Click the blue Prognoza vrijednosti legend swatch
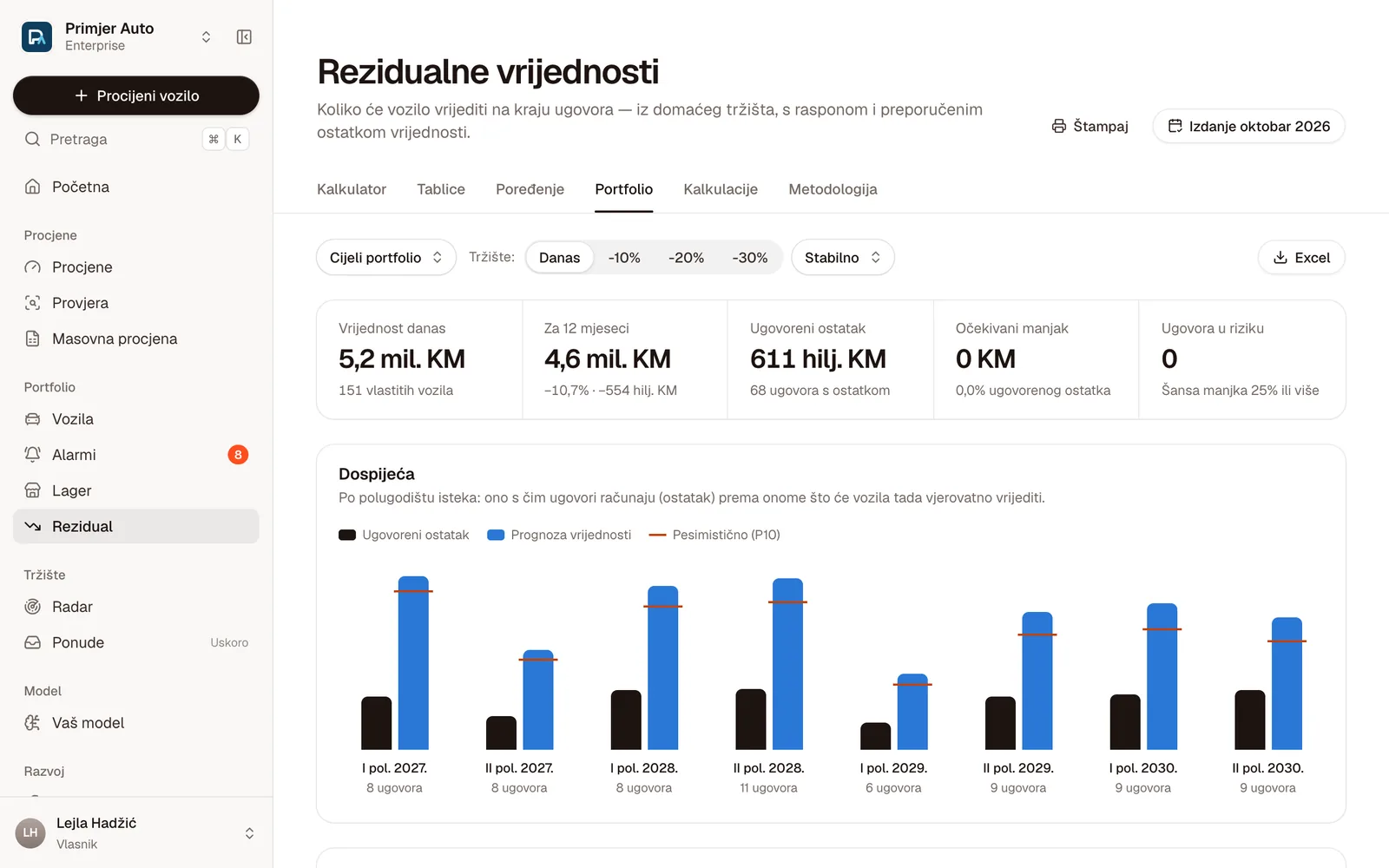 [x=496, y=535]
